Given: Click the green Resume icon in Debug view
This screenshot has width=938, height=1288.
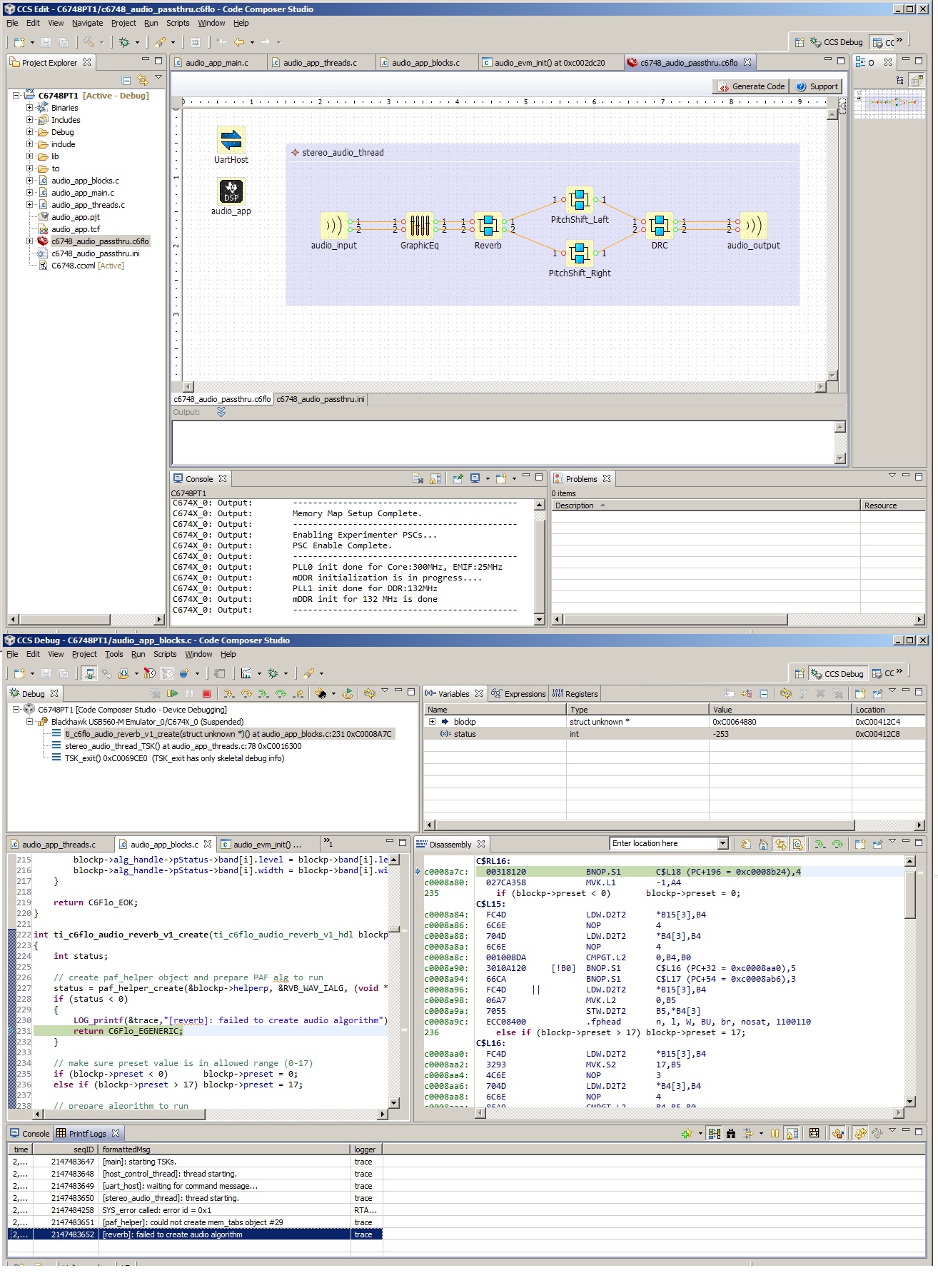Looking at the screenshot, I should 172,693.
